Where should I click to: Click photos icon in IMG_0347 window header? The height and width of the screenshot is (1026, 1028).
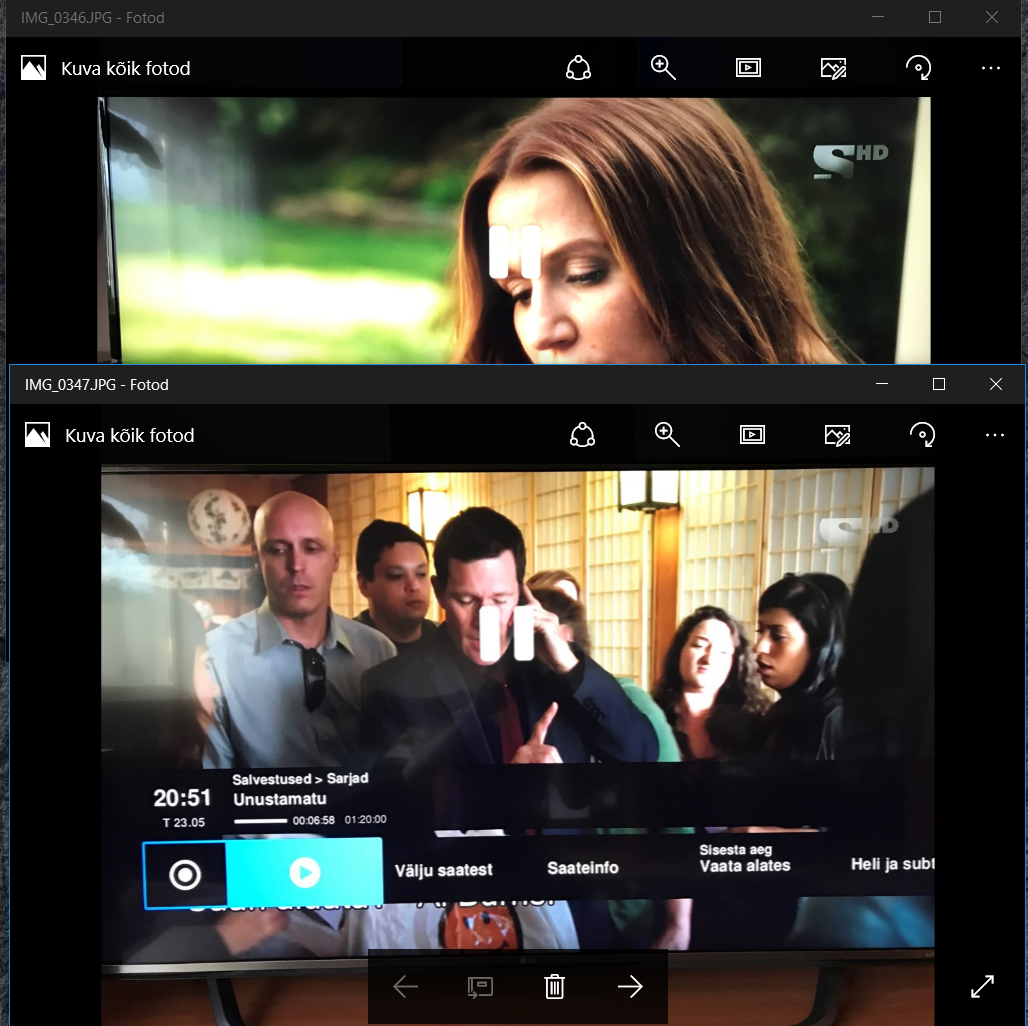[x=37, y=435]
